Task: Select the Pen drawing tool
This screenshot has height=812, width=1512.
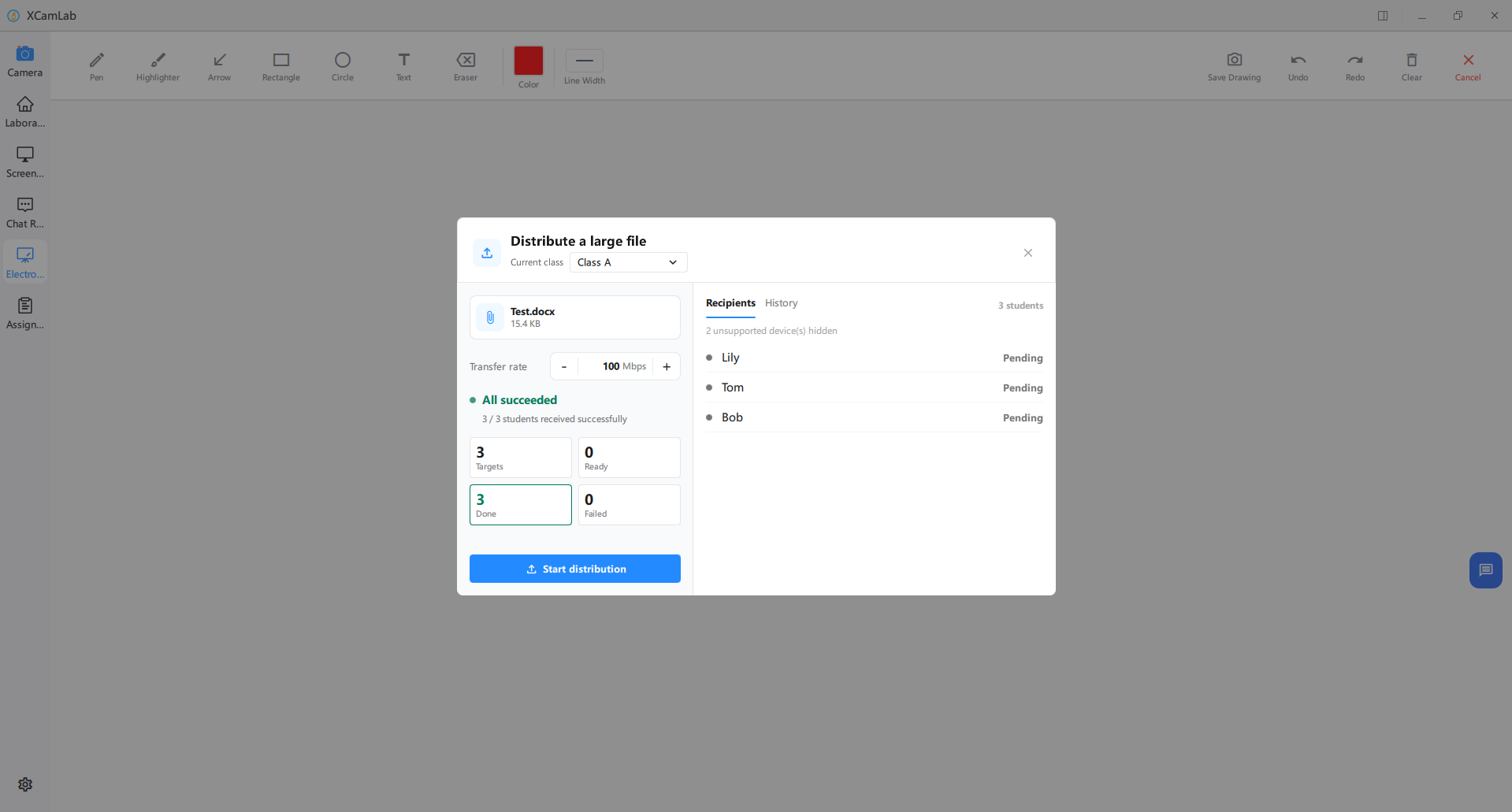Action: (x=96, y=66)
